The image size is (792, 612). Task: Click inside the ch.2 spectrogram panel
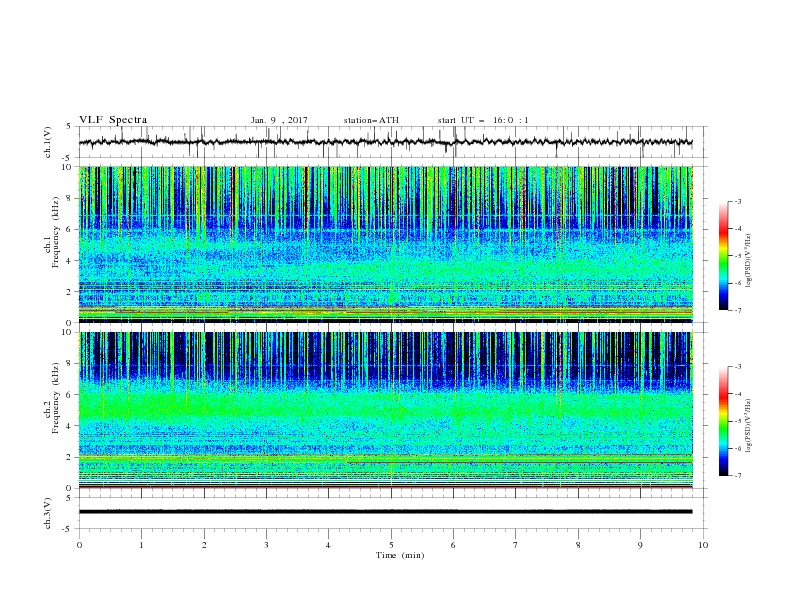tap(385, 410)
